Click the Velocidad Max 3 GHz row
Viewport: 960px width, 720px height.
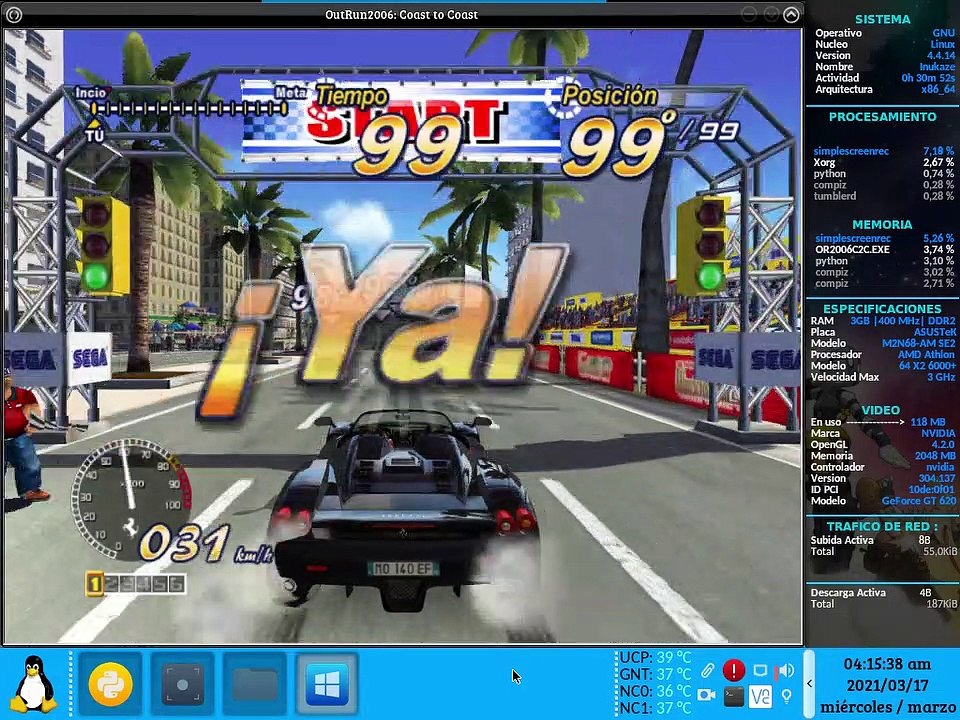(x=883, y=377)
